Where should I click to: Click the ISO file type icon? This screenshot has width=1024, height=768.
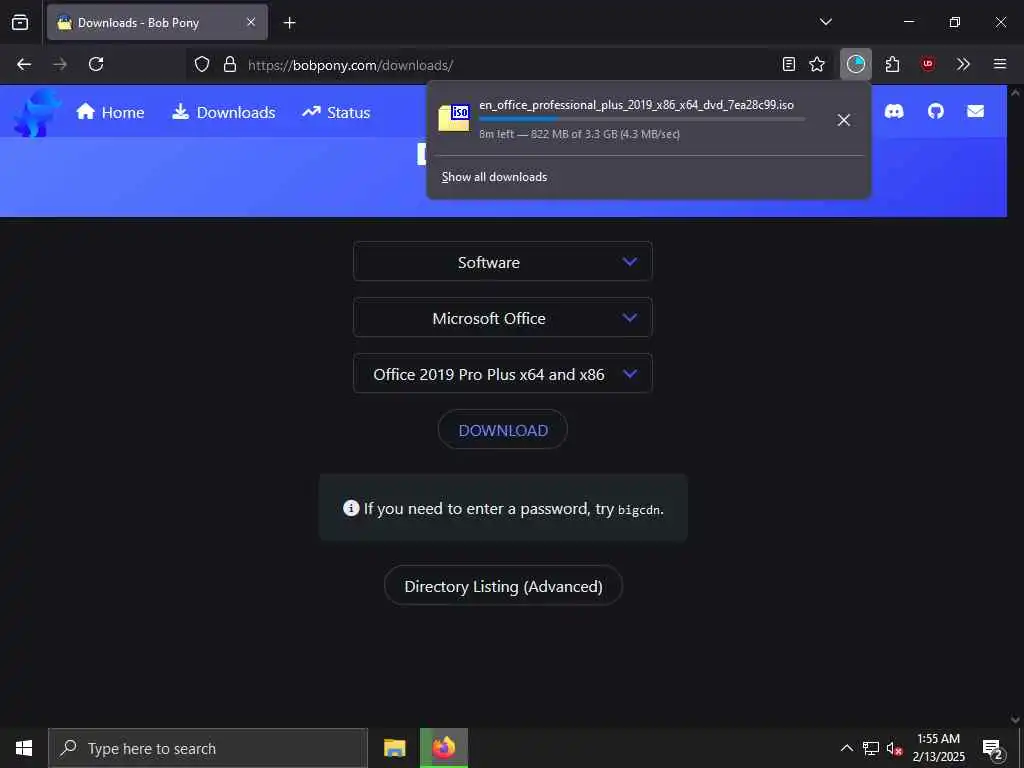tap(454, 118)
